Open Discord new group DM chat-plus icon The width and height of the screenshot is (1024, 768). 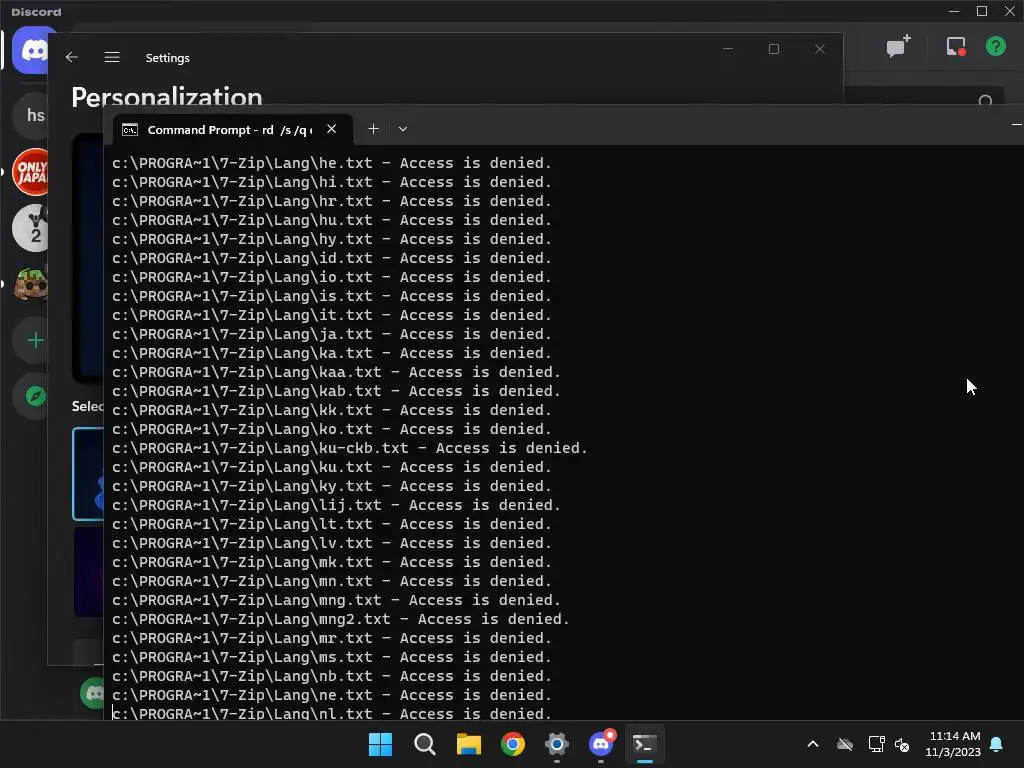[898, 46]
